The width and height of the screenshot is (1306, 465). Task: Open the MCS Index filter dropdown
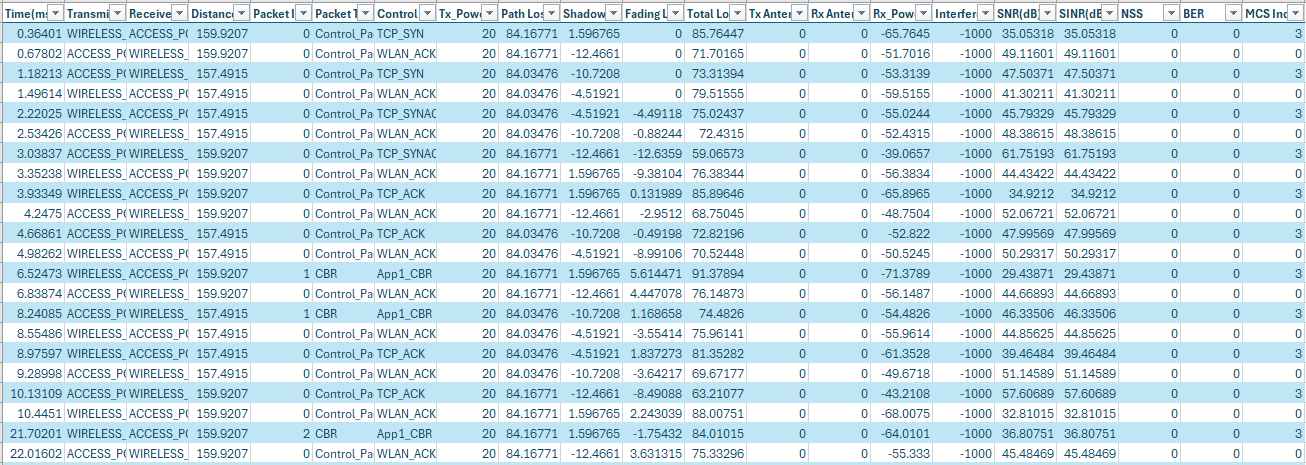(1294, 13)
